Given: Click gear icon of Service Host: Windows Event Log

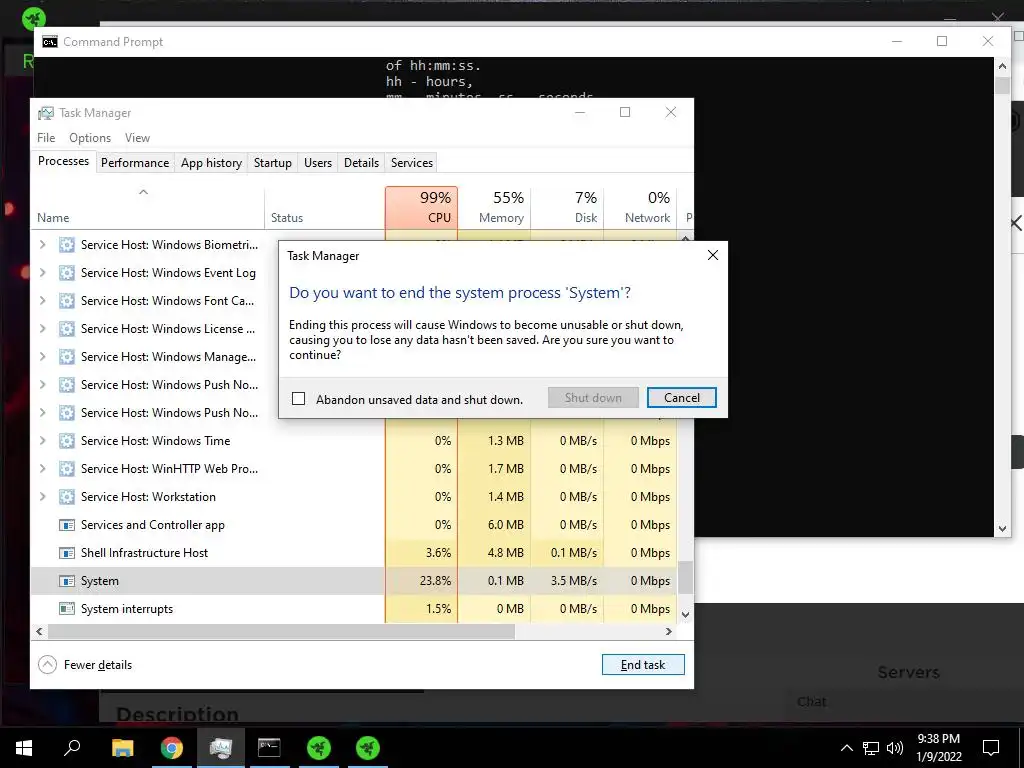Looking at the screenshot, I should [67, 273].
